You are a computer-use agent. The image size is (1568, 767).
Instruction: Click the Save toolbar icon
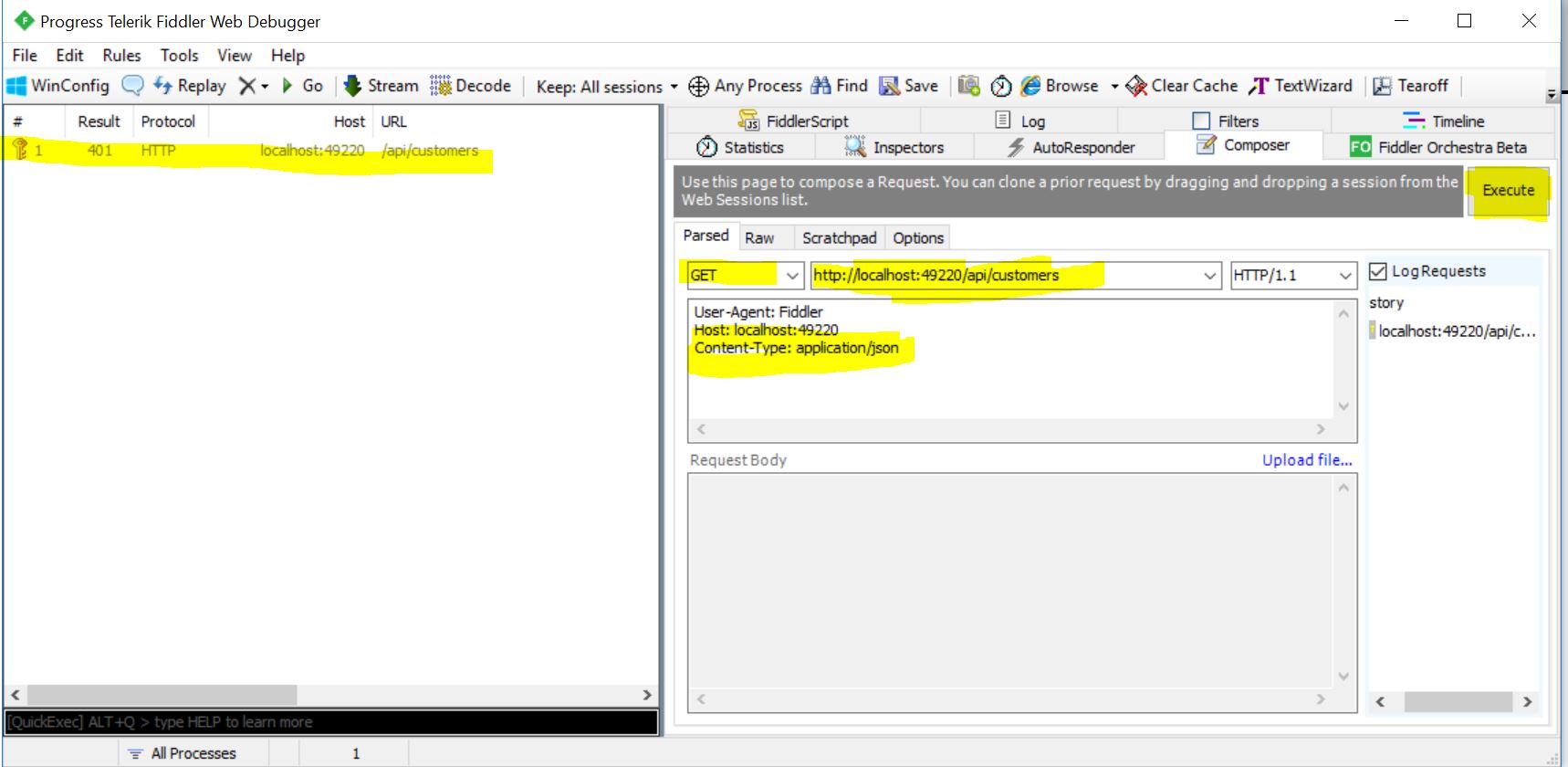pyautogui.click(x=889, y=86)
